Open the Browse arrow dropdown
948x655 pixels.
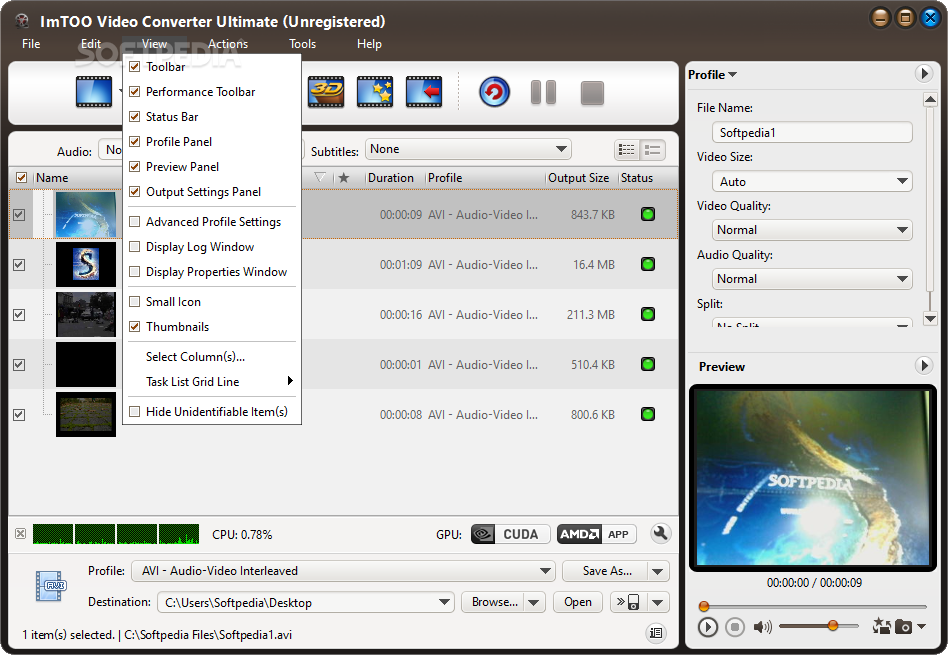(534, 602)
